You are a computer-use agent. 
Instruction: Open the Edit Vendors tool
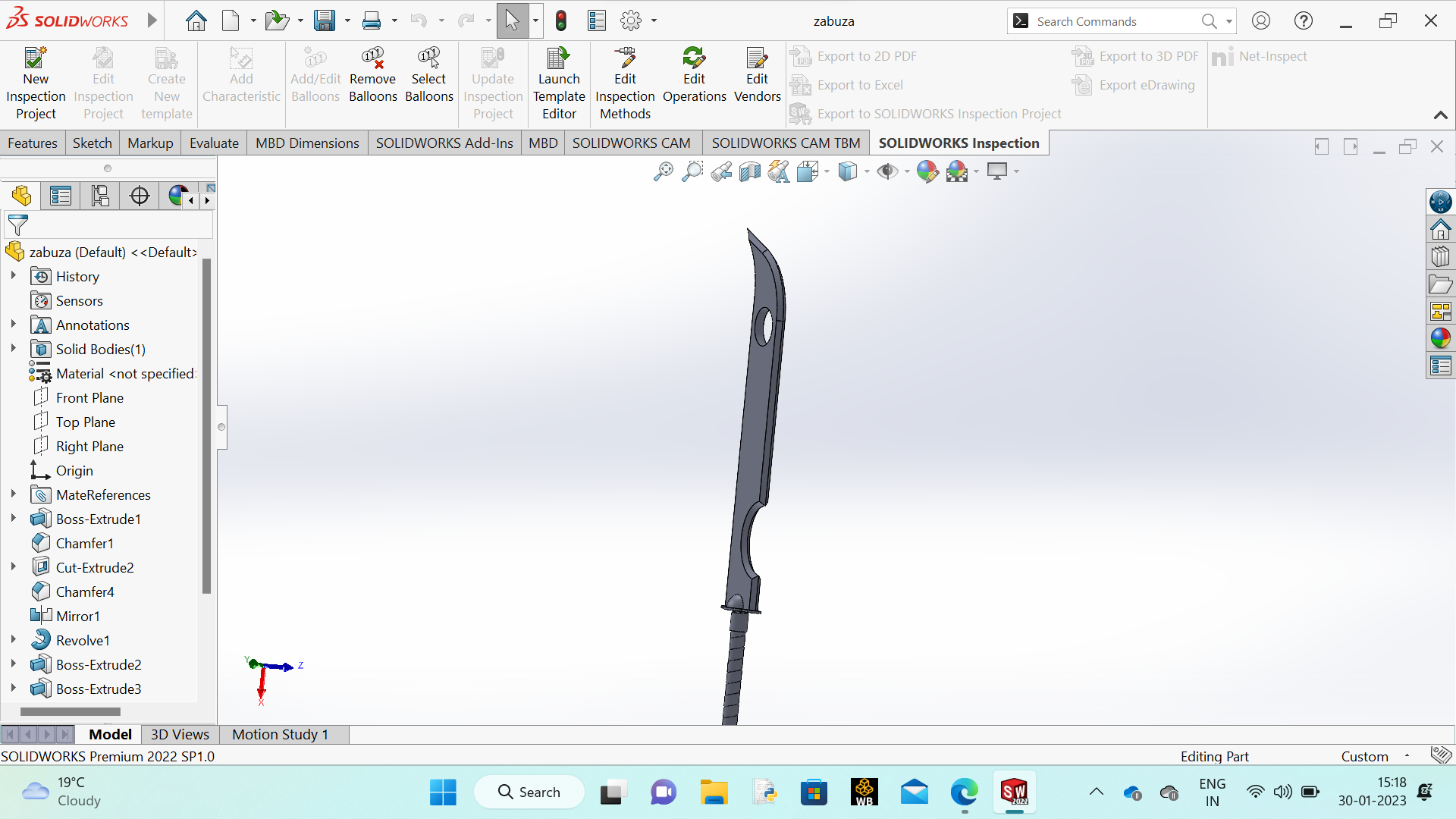click(757, 59)
